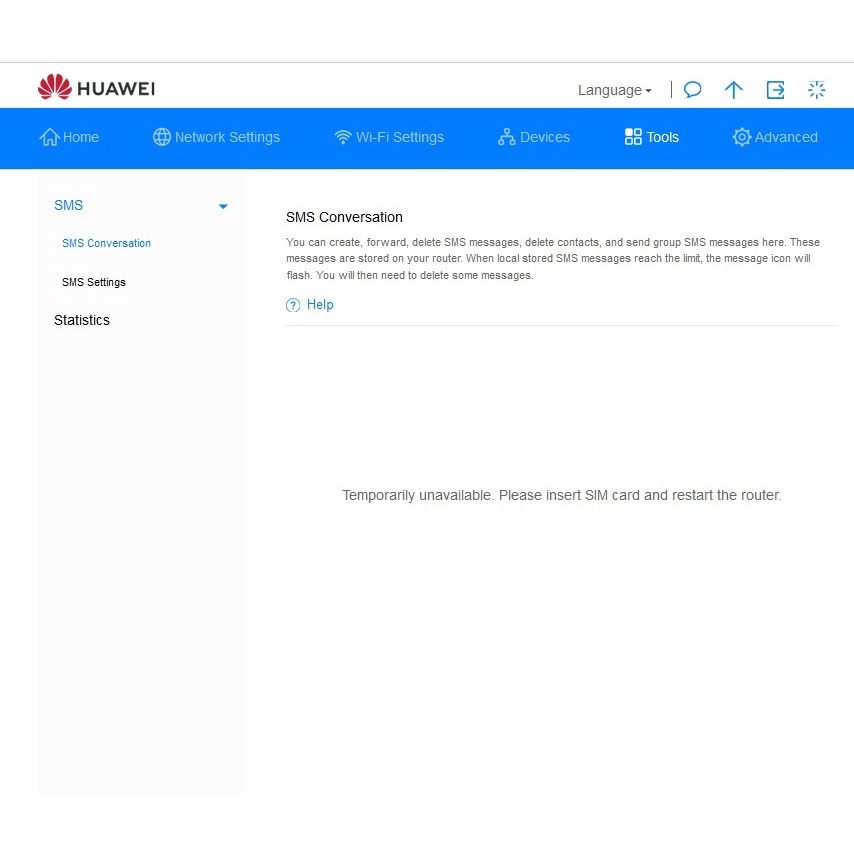Open the Language dropdown
854x854 pixels.
point(614,90)
